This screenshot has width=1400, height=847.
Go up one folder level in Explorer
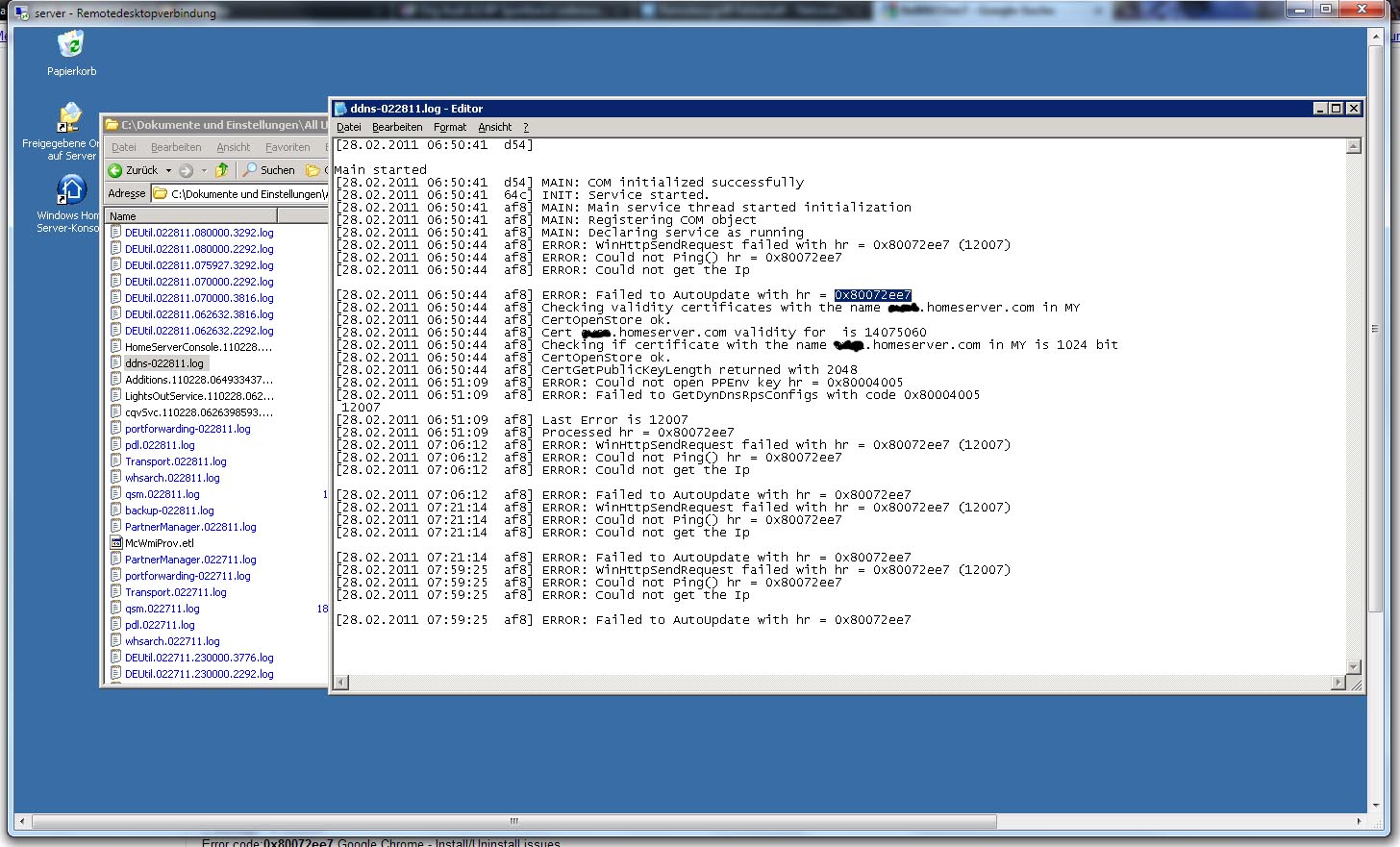(222, 170)
